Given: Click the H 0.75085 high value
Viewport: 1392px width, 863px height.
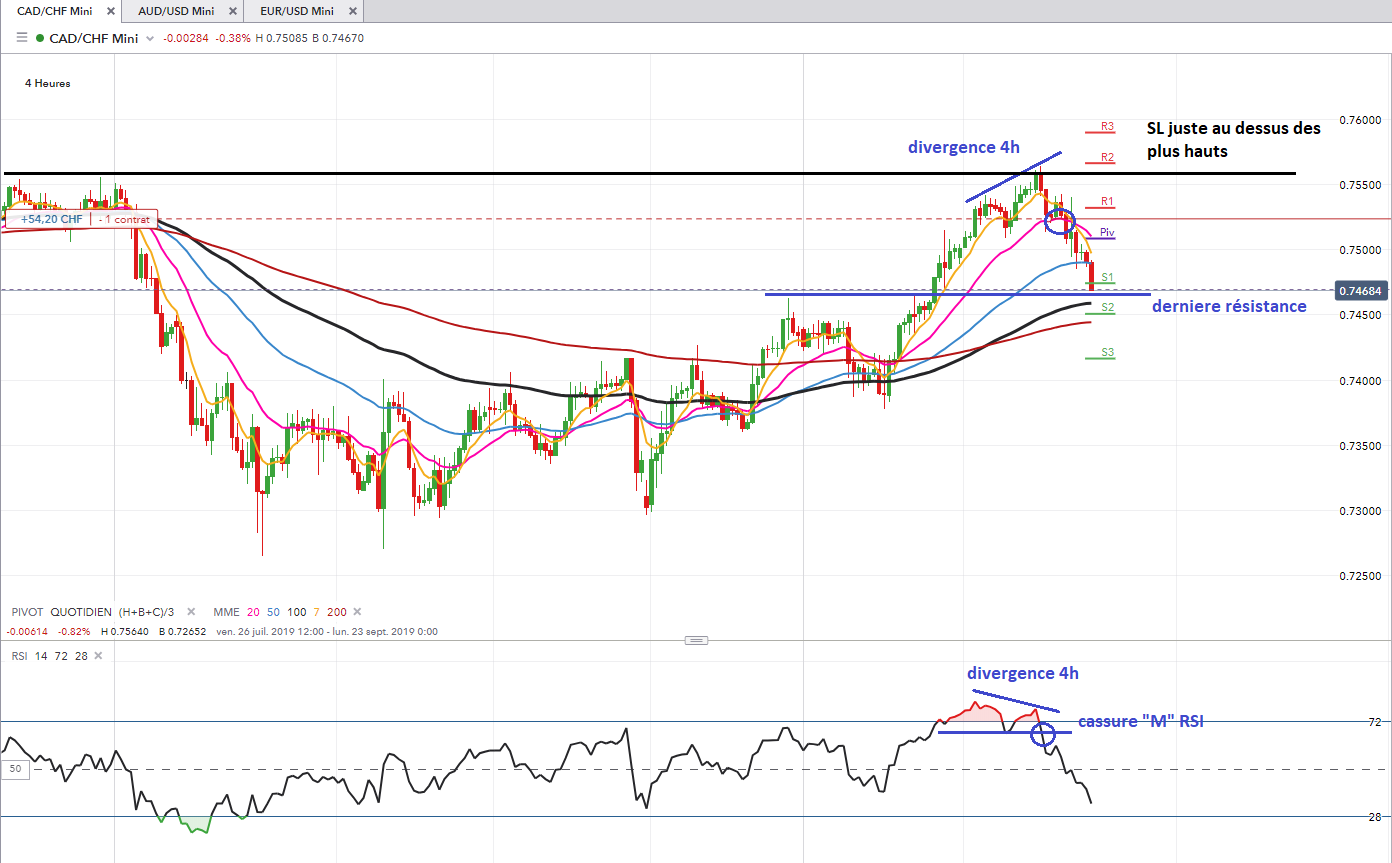Looking at the screenshot, I should coord(284,39).
